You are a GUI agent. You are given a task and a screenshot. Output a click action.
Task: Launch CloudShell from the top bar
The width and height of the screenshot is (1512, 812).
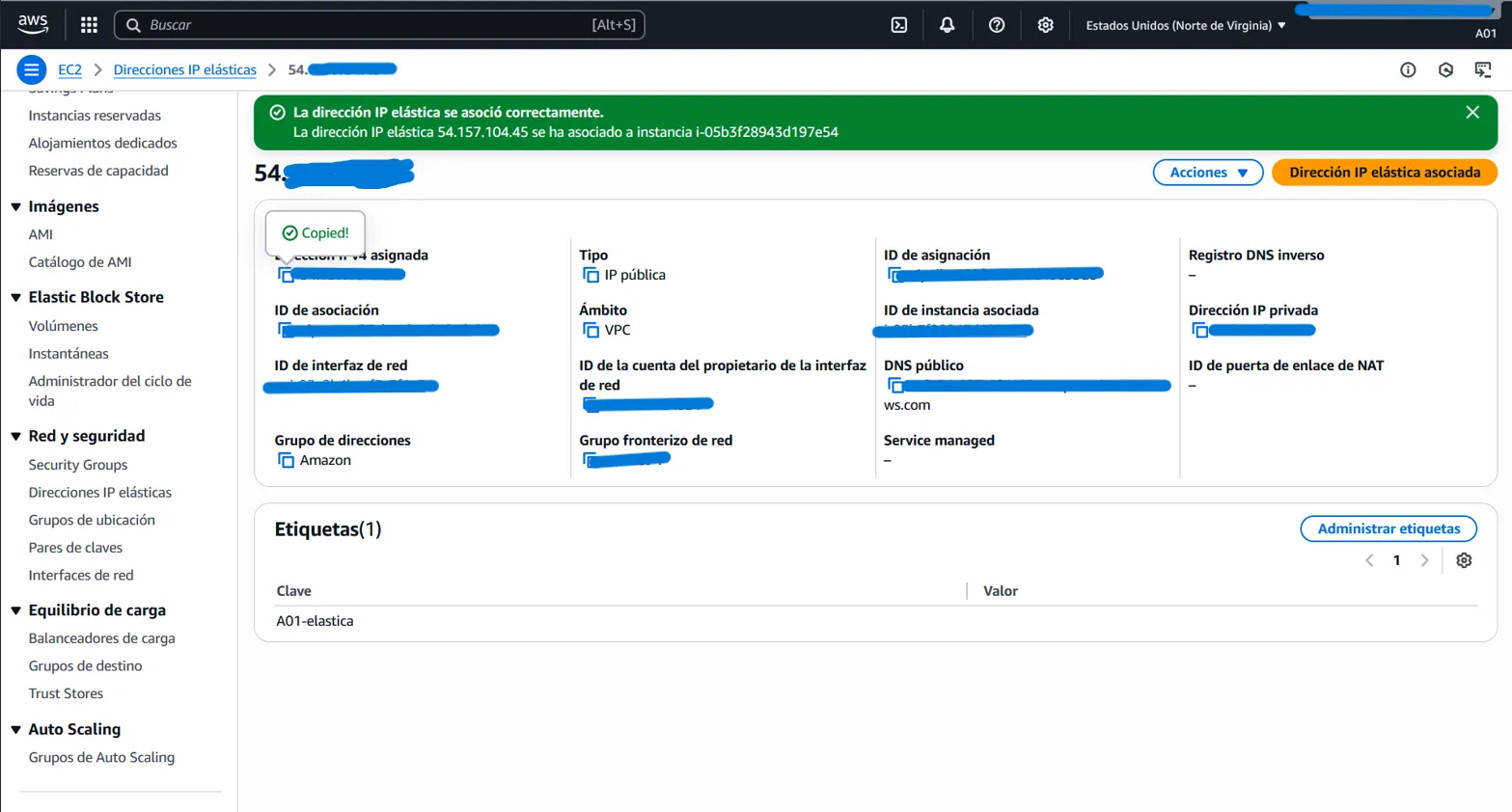tap(898, 25)
